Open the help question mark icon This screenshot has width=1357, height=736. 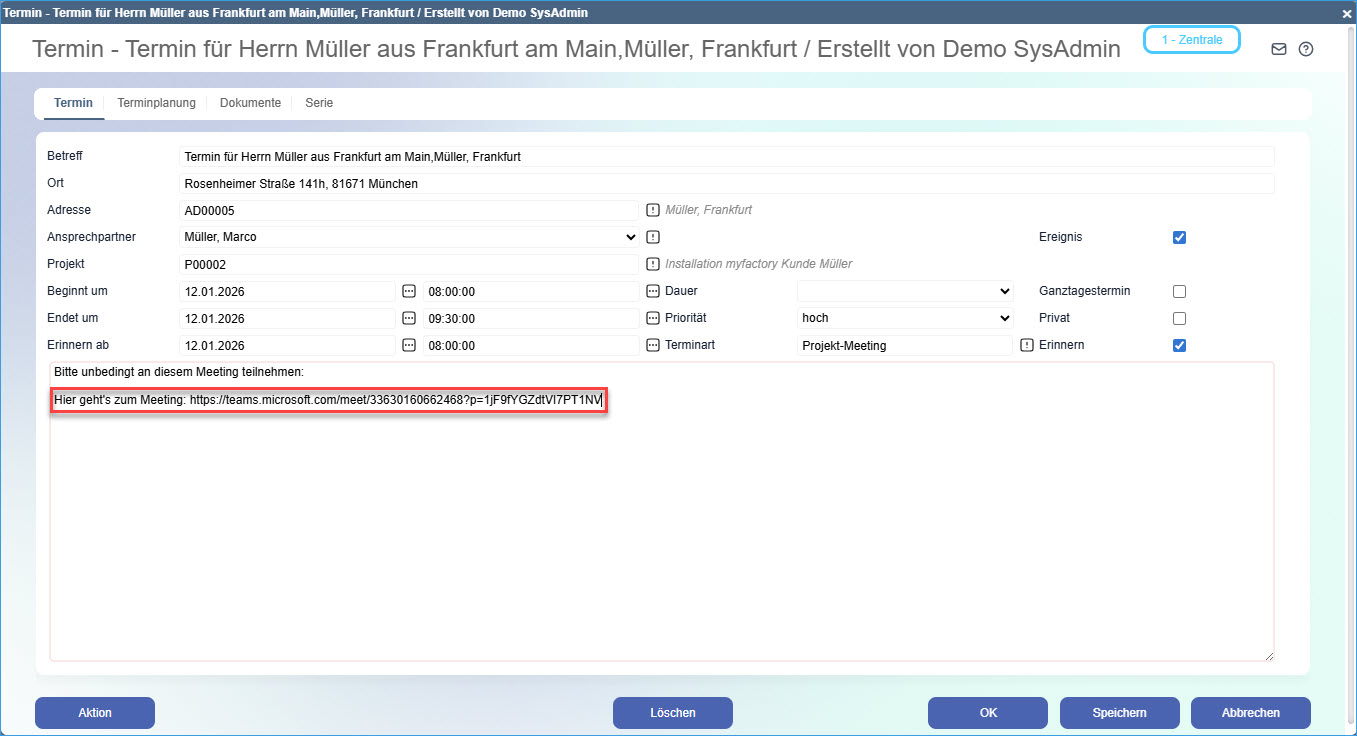click(x=1305, y=49)
